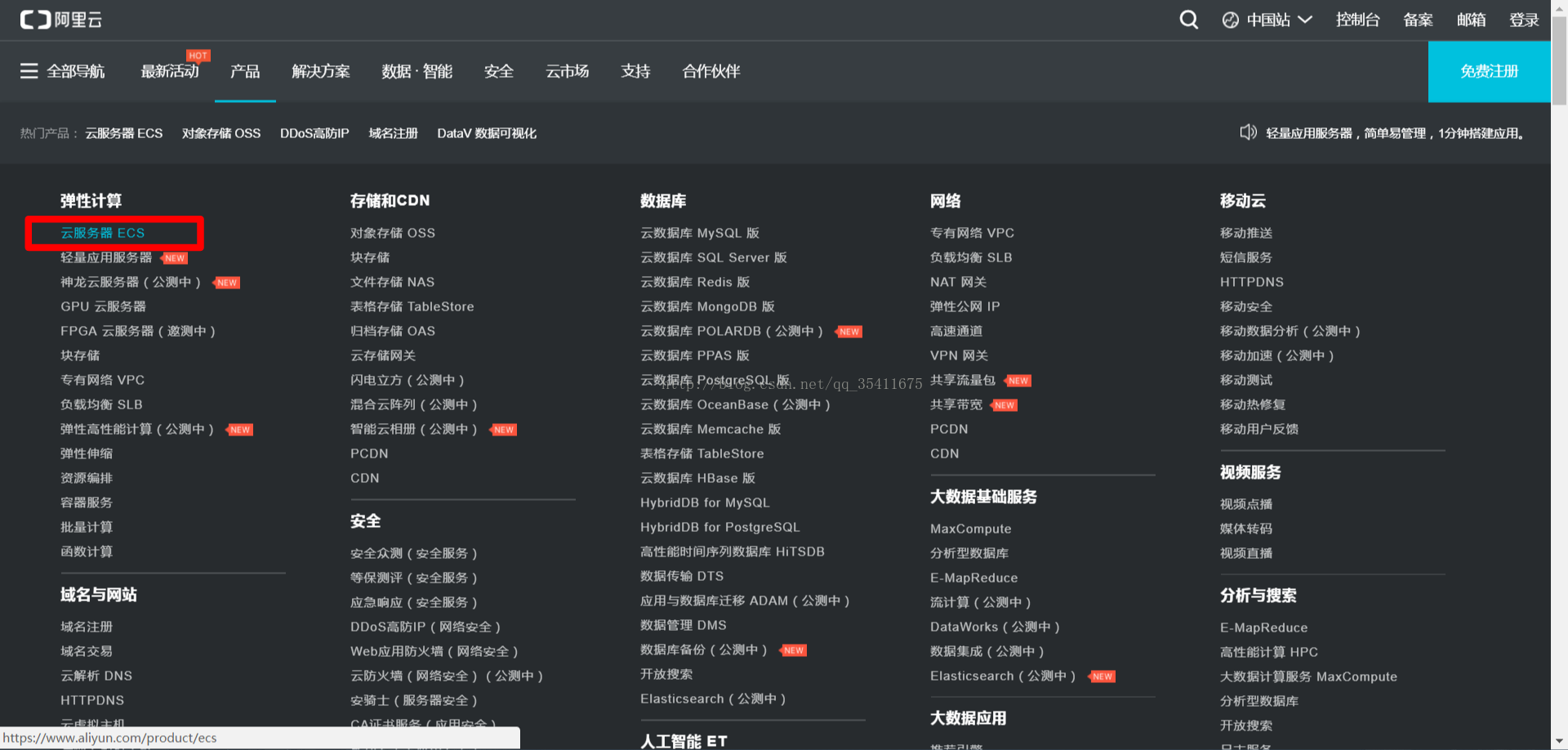Viewport: 1568px width, 750px height.
Task: Open the 轻量应用服务器 announcement text
Action: click(x=1396, y=133)
